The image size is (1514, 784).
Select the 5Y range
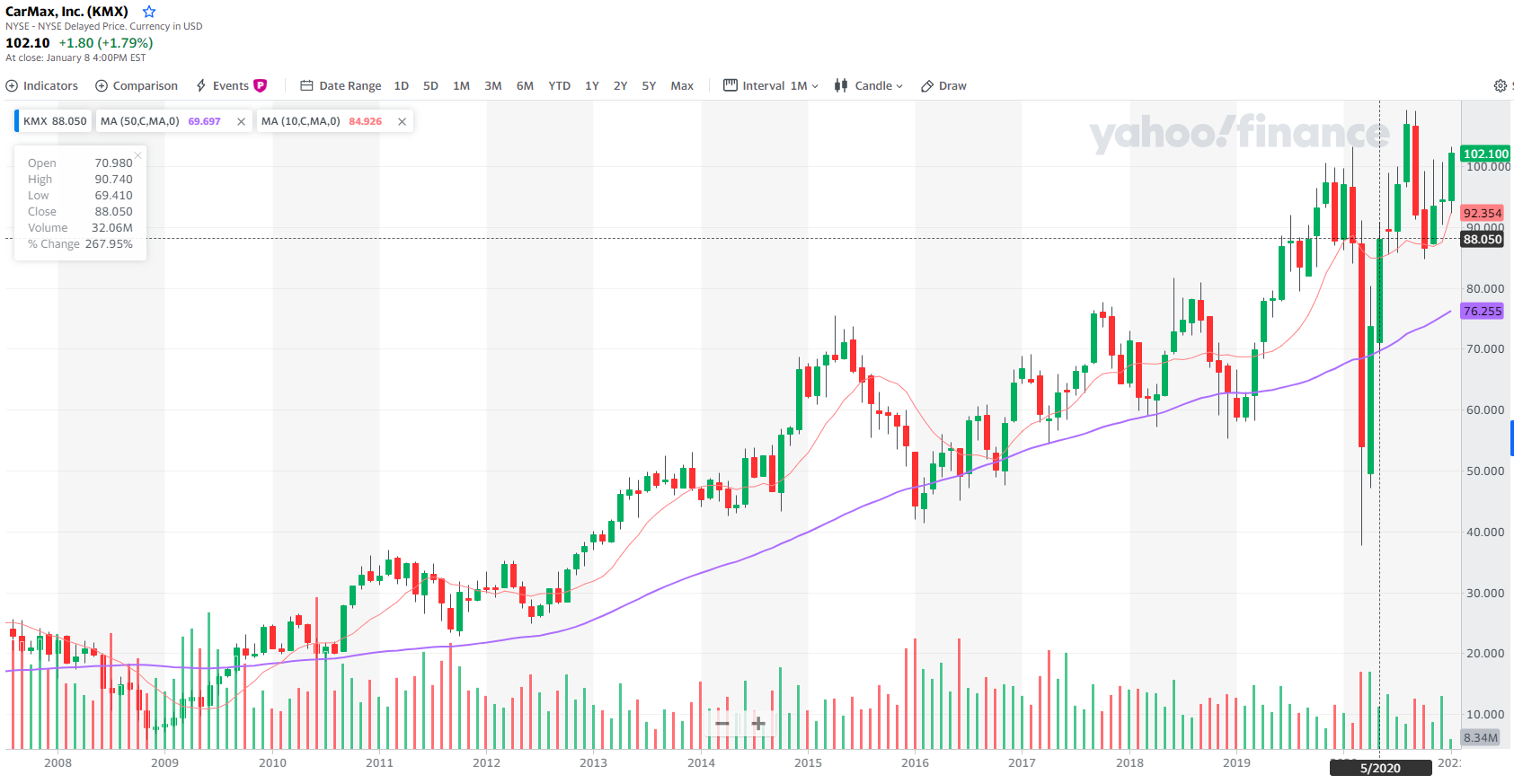[x=649, y=86]
